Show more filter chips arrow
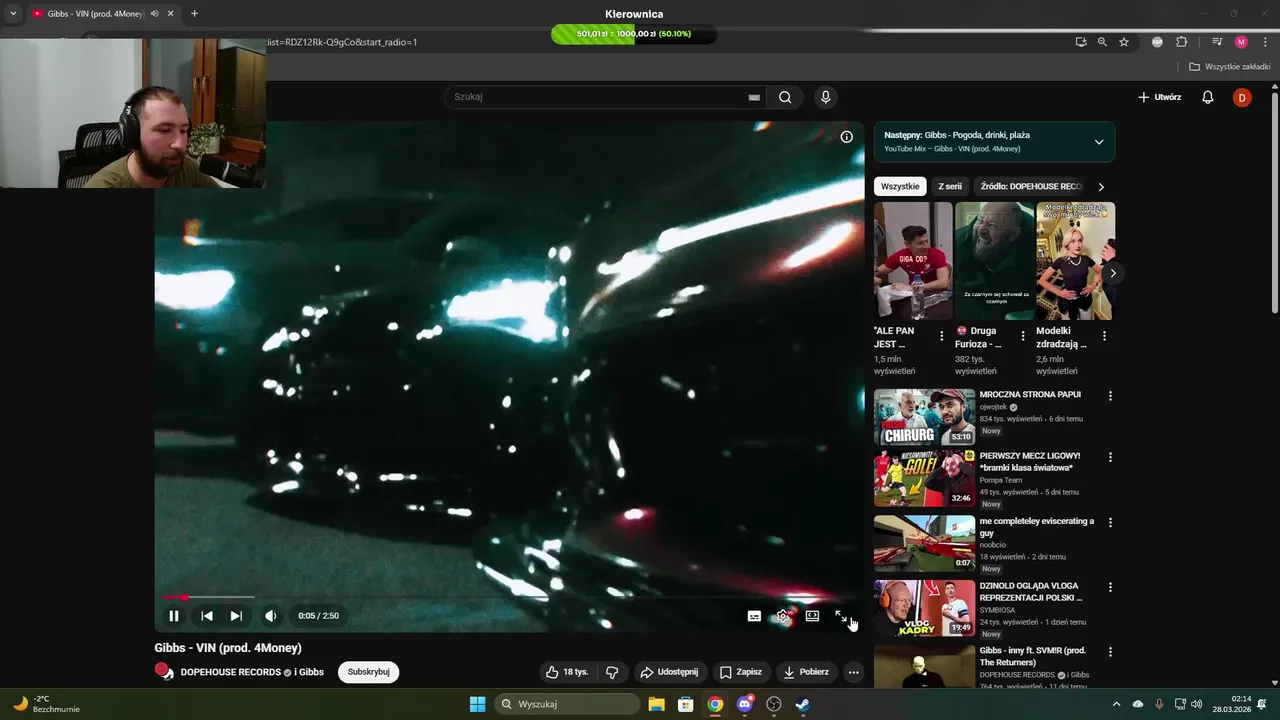 pyautogui.click(x=1101, y=186)
